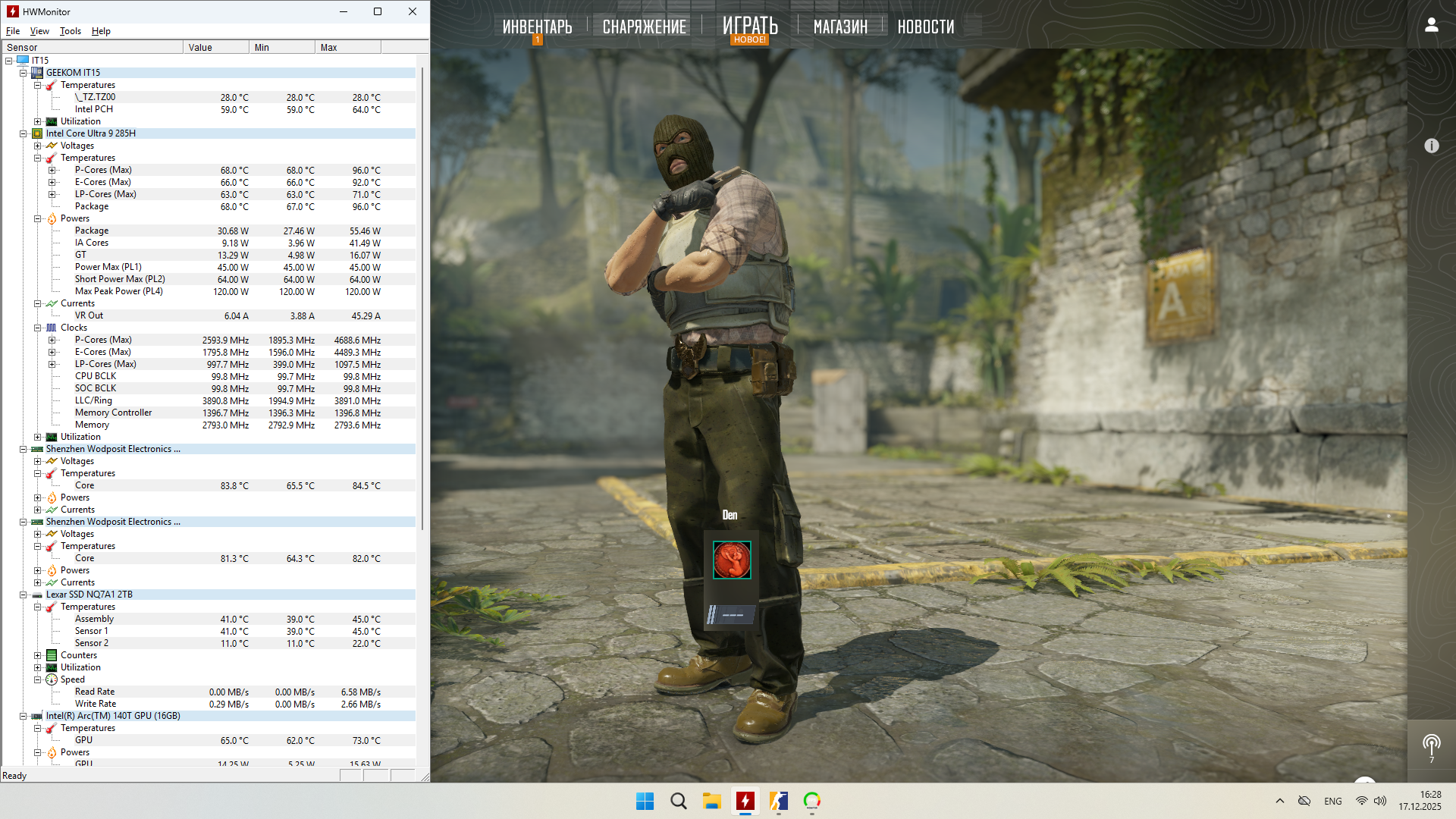The image size is (1456, 819).
Task: Expand the P-Cores (Max) temperatures node
Action: coord(52,170)
